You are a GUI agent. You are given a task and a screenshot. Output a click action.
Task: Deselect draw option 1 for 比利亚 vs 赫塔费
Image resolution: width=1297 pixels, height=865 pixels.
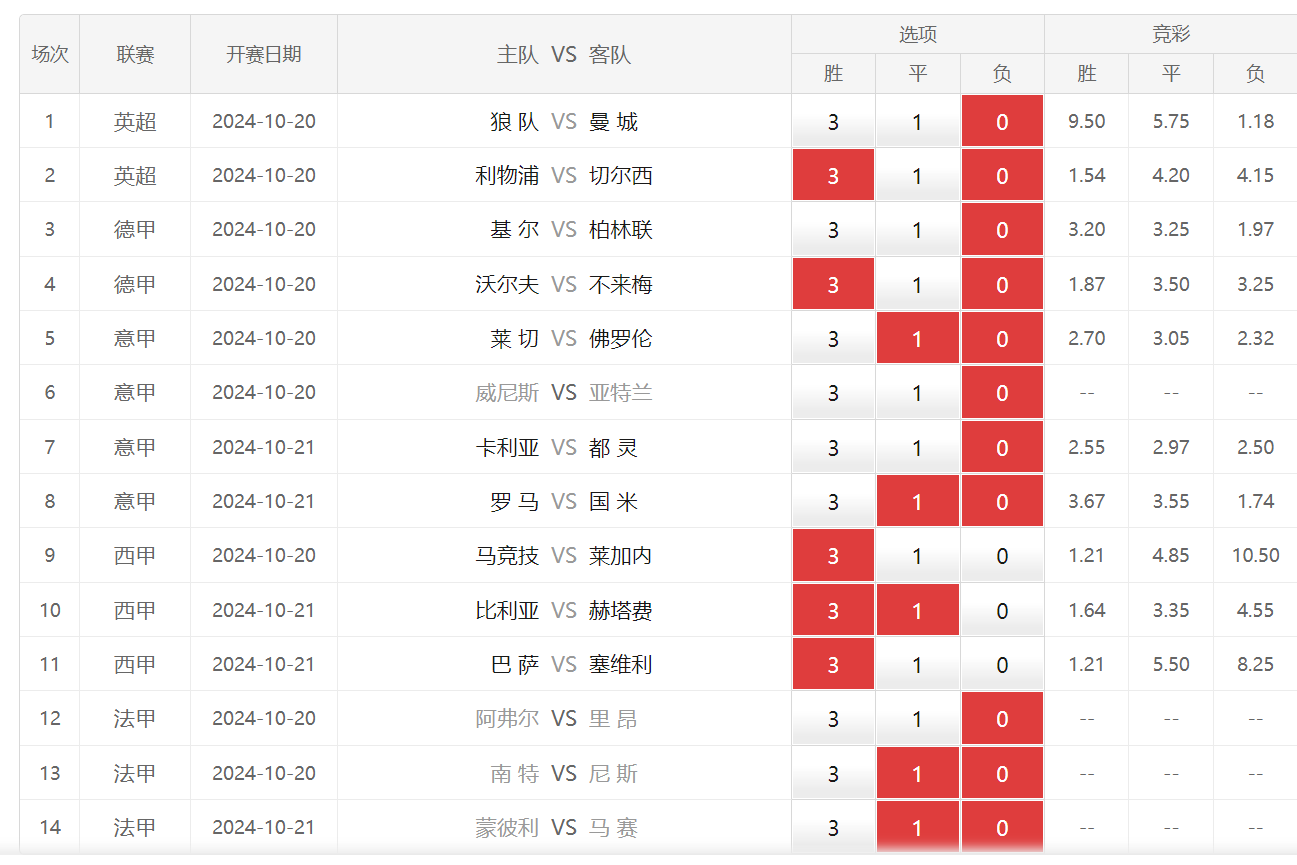point(917,611)
